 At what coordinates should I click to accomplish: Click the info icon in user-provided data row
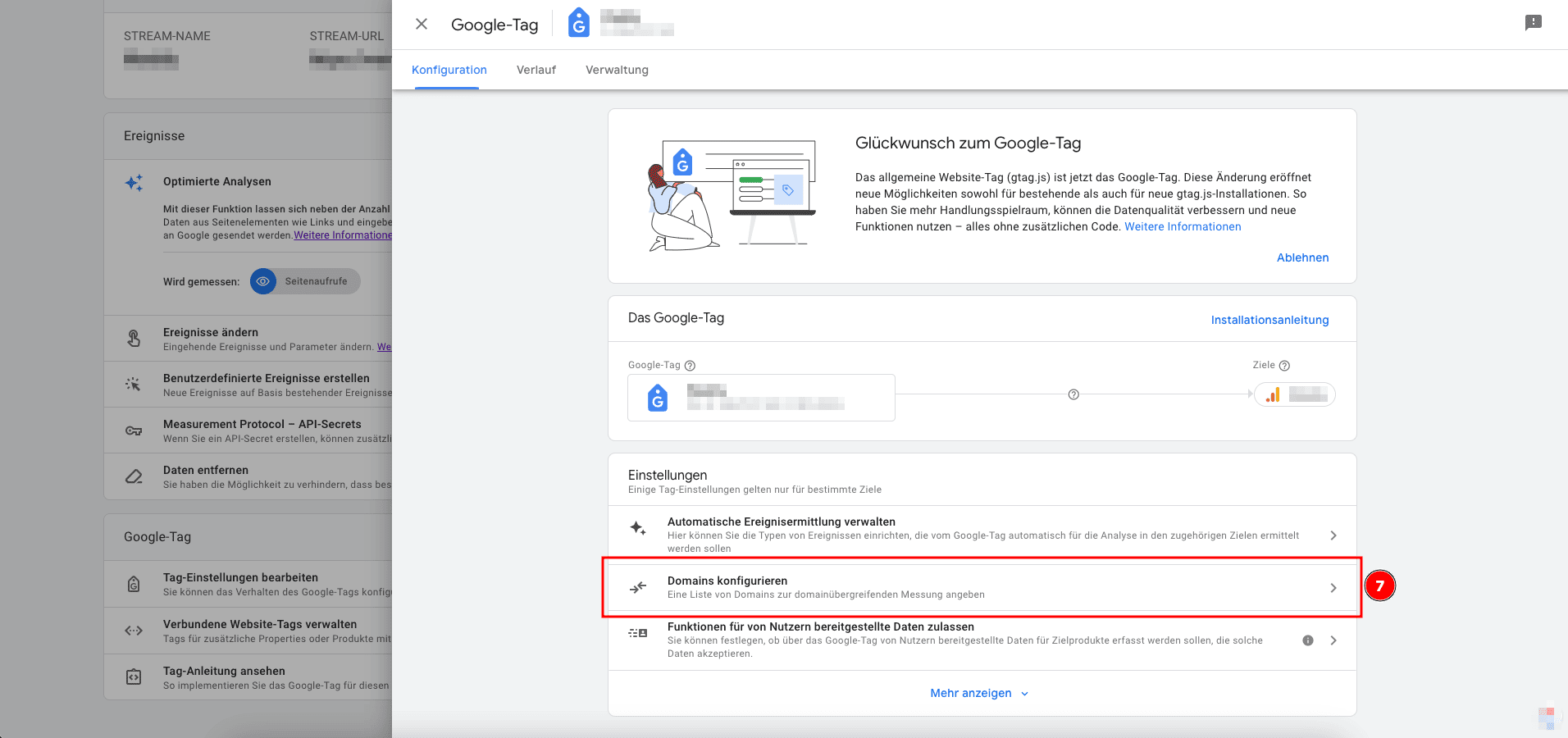(x=1308, y=640)
